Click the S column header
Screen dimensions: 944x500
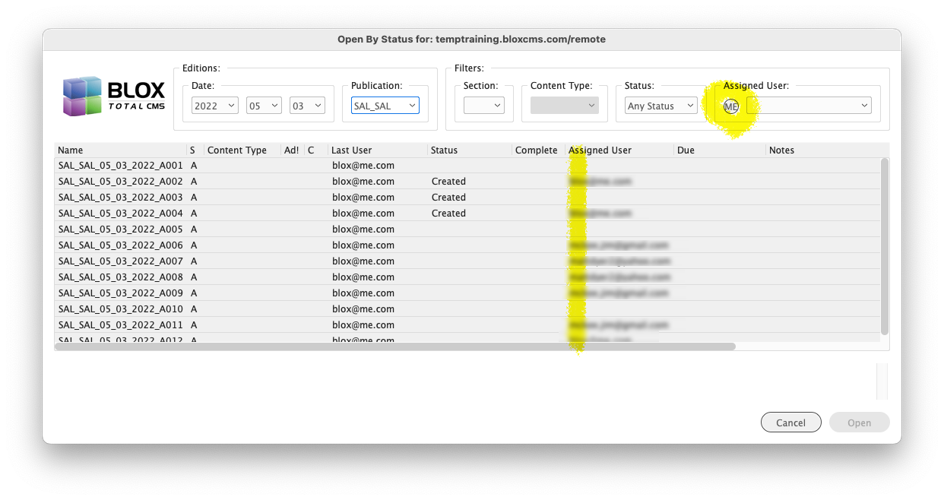pyautogui.click(x=193, y=150)
